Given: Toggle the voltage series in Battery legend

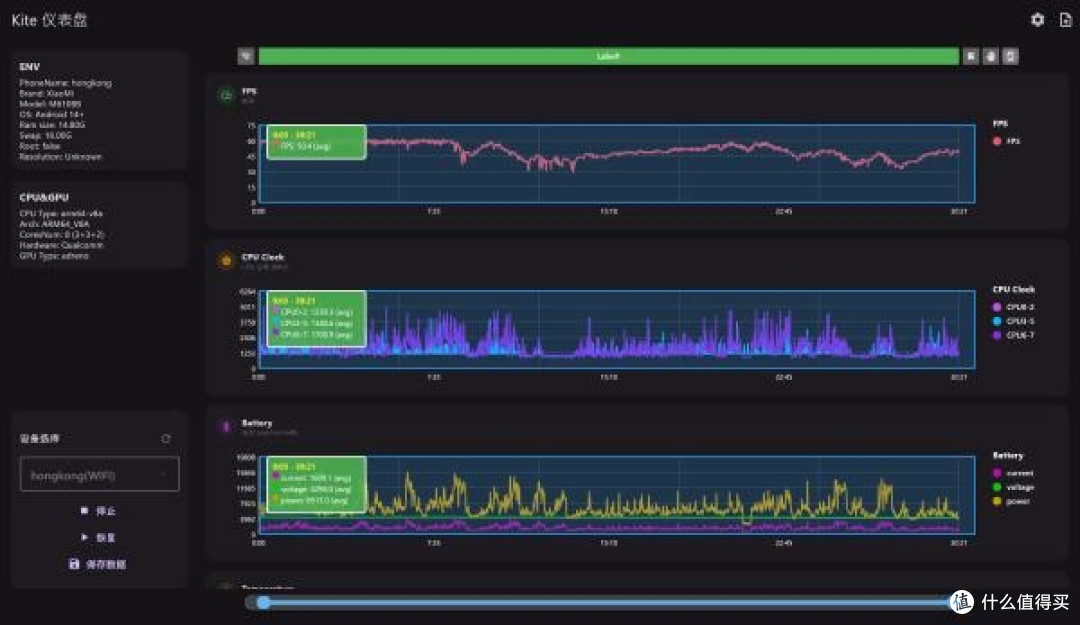Looking at the screenshot, I should click(1013, 487).
